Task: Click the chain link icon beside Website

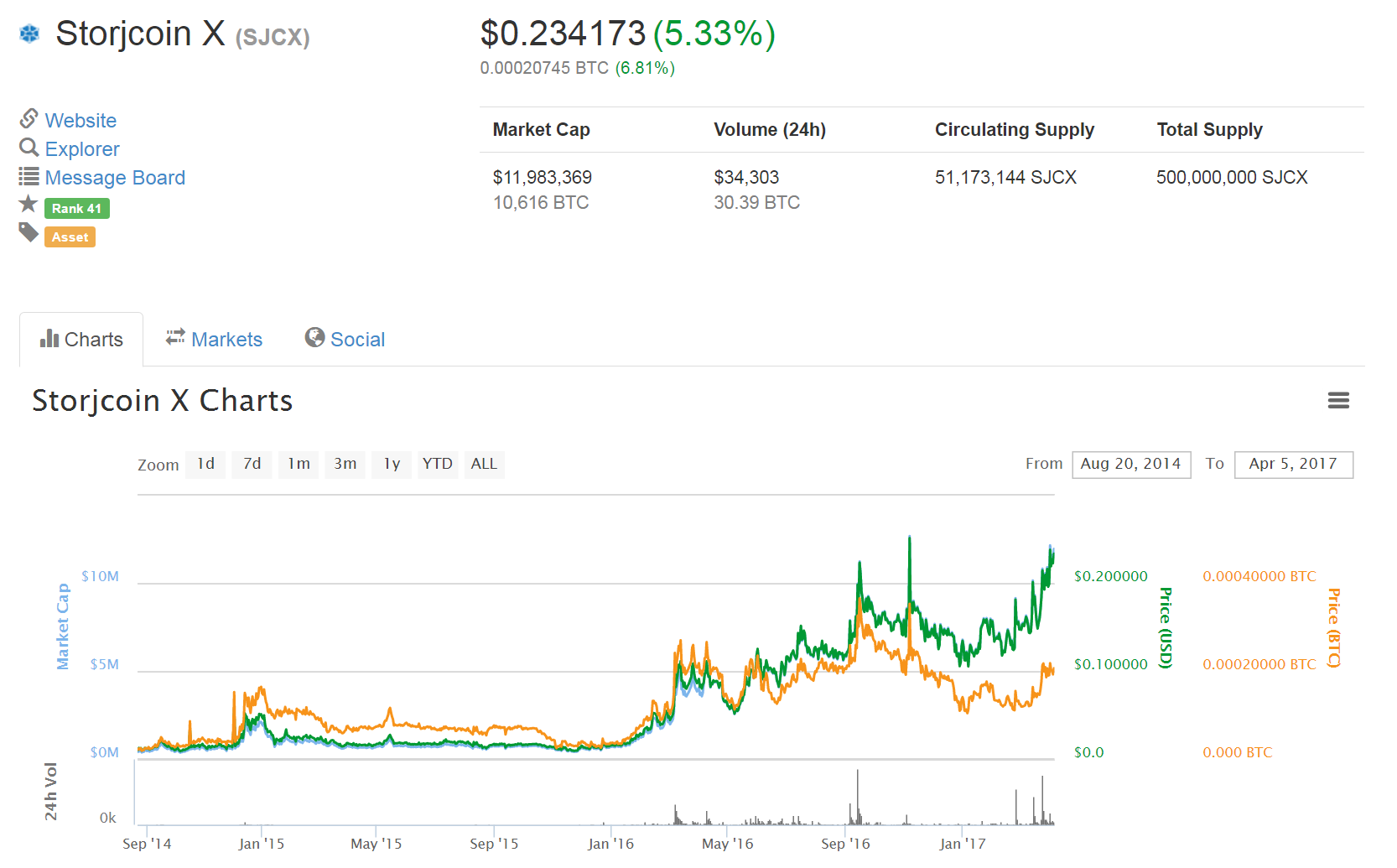Action: [x=29, y=118]
